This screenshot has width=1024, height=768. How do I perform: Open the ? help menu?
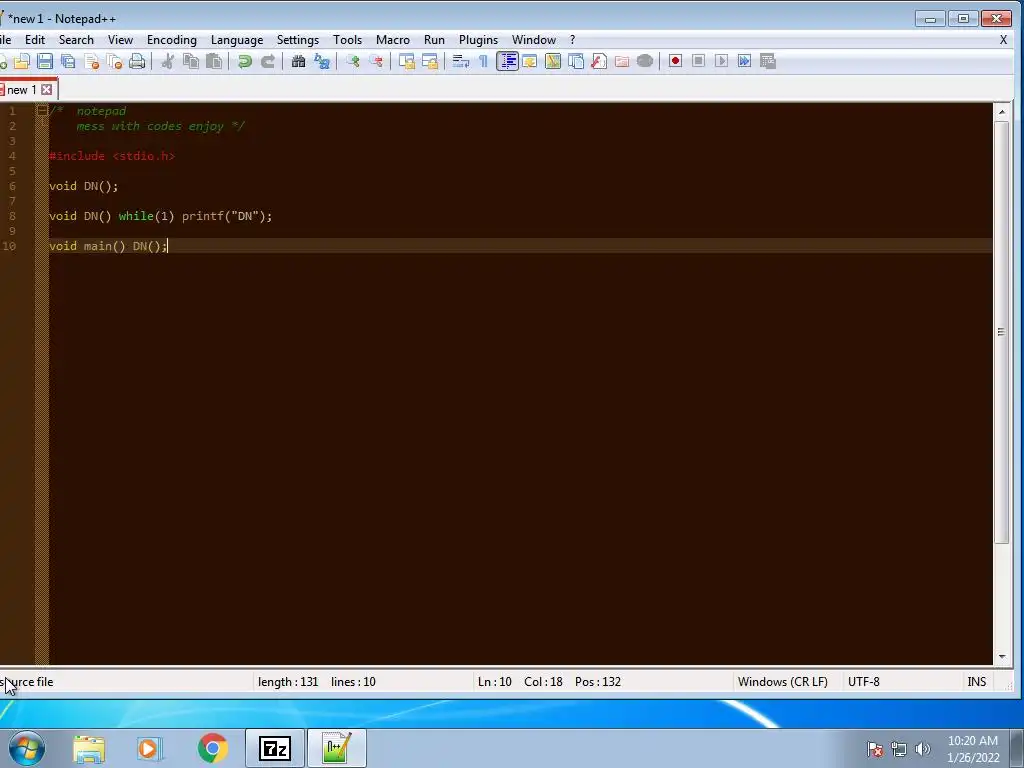(572, 40)
